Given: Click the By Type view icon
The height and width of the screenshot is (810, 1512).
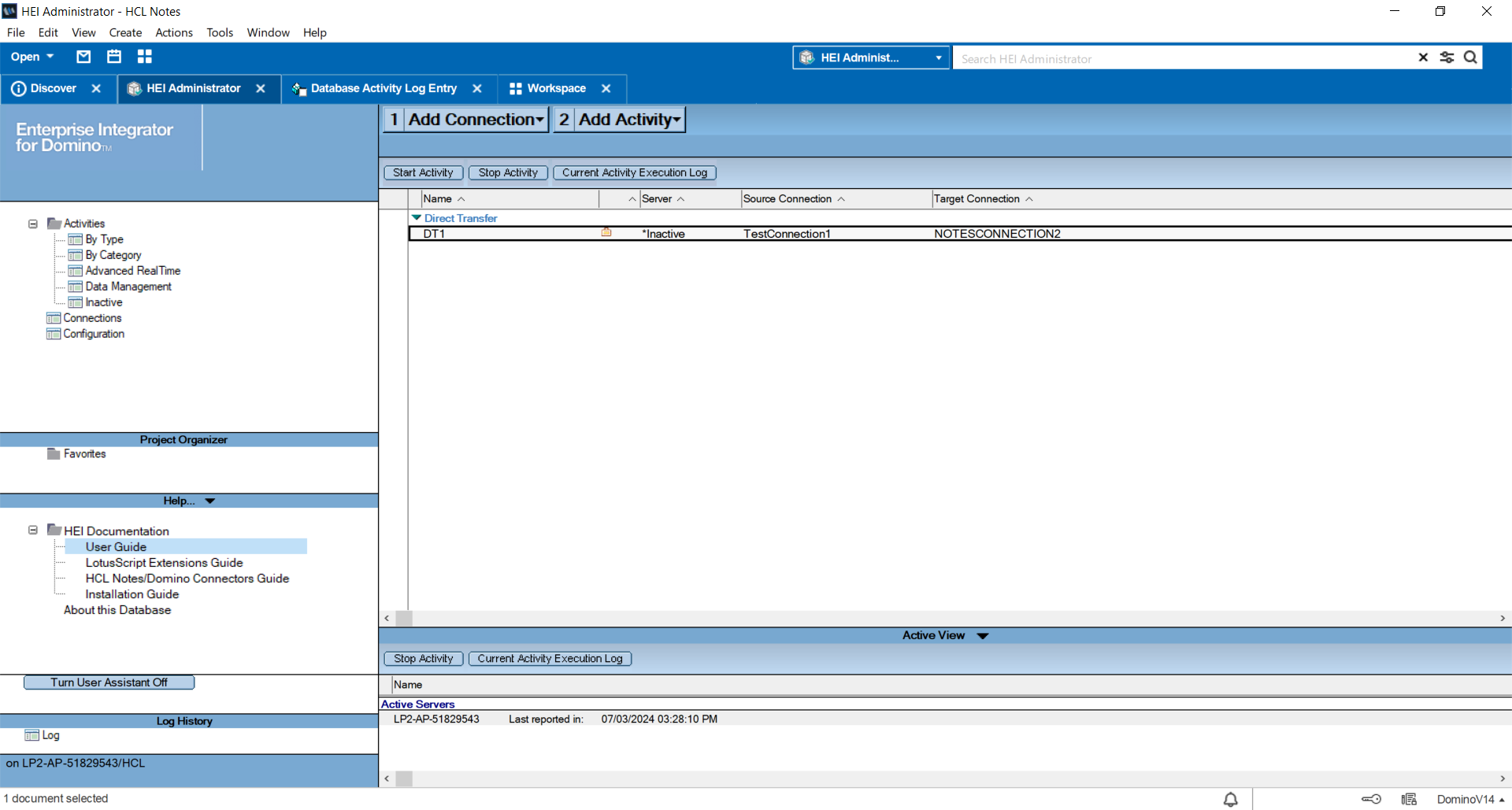Looking at the screenshot, I should click(76, 239).
